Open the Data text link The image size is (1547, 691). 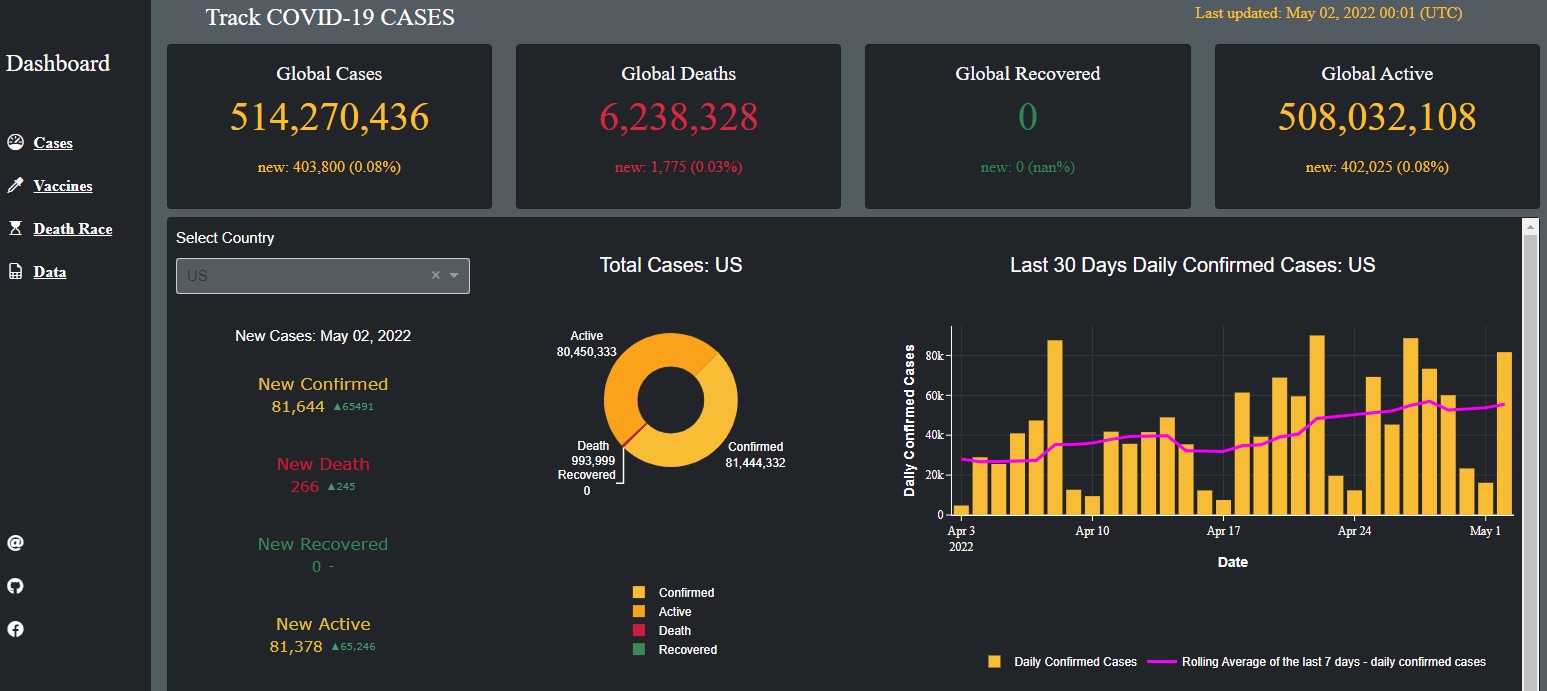(50, 272)
